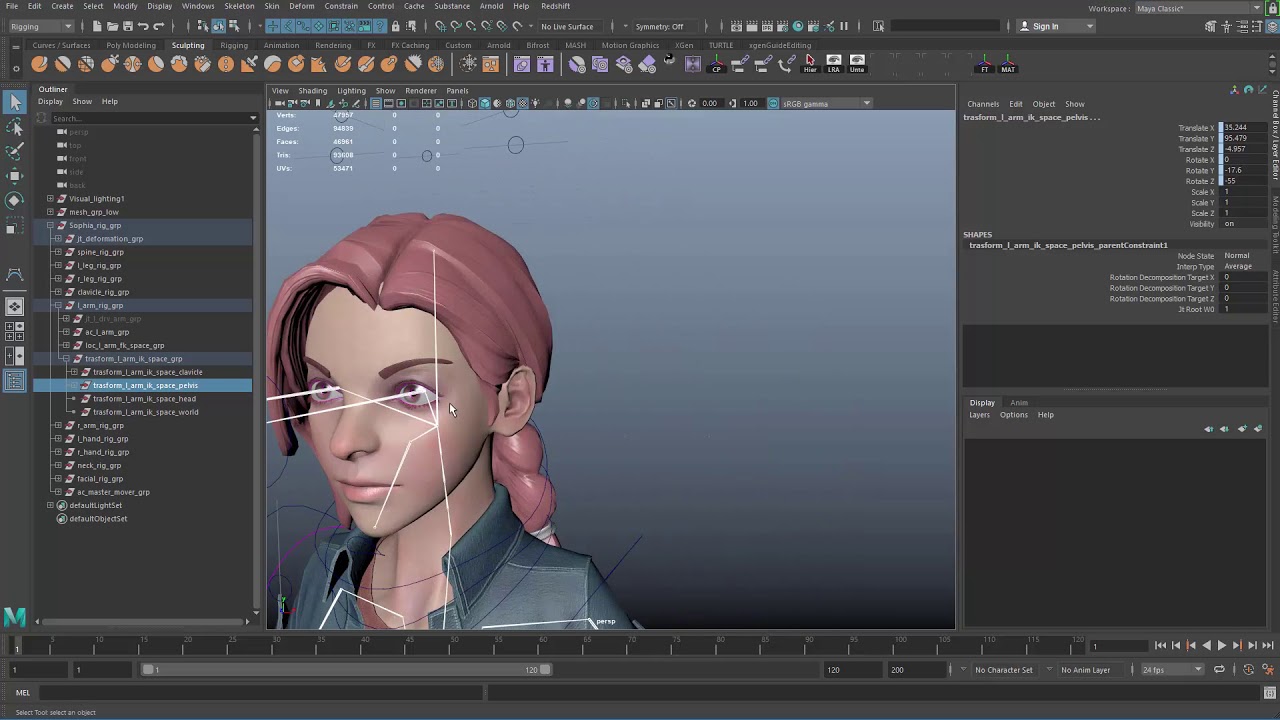Screen dimensions: 1280x720
Task: Click the time range slider bar
Action: [x=345, y=670]
